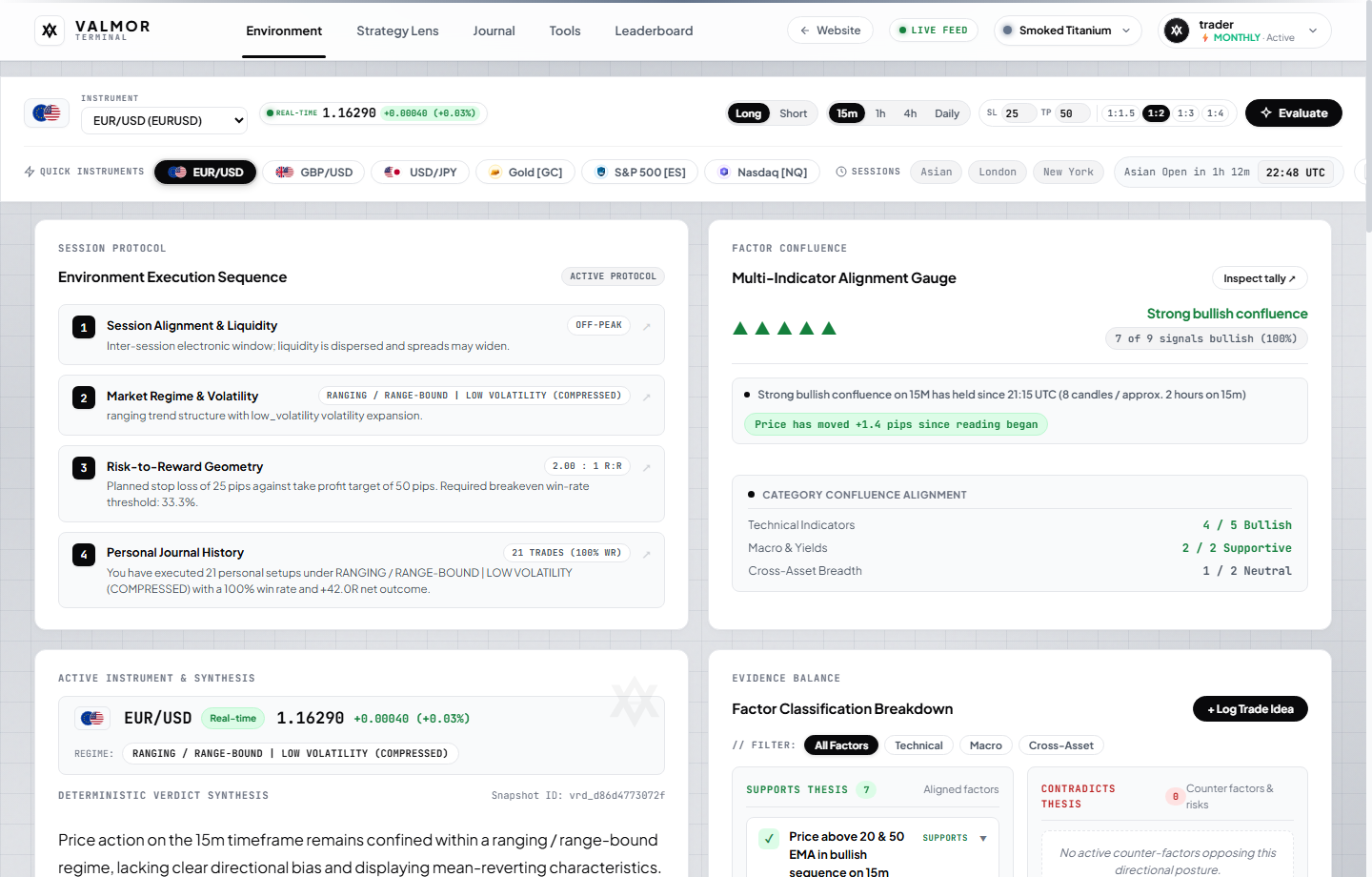The height and width of the screenshot is (877, 1372).
Task: Set risk ratio to 1:1.5
Action: [1120, 113]
